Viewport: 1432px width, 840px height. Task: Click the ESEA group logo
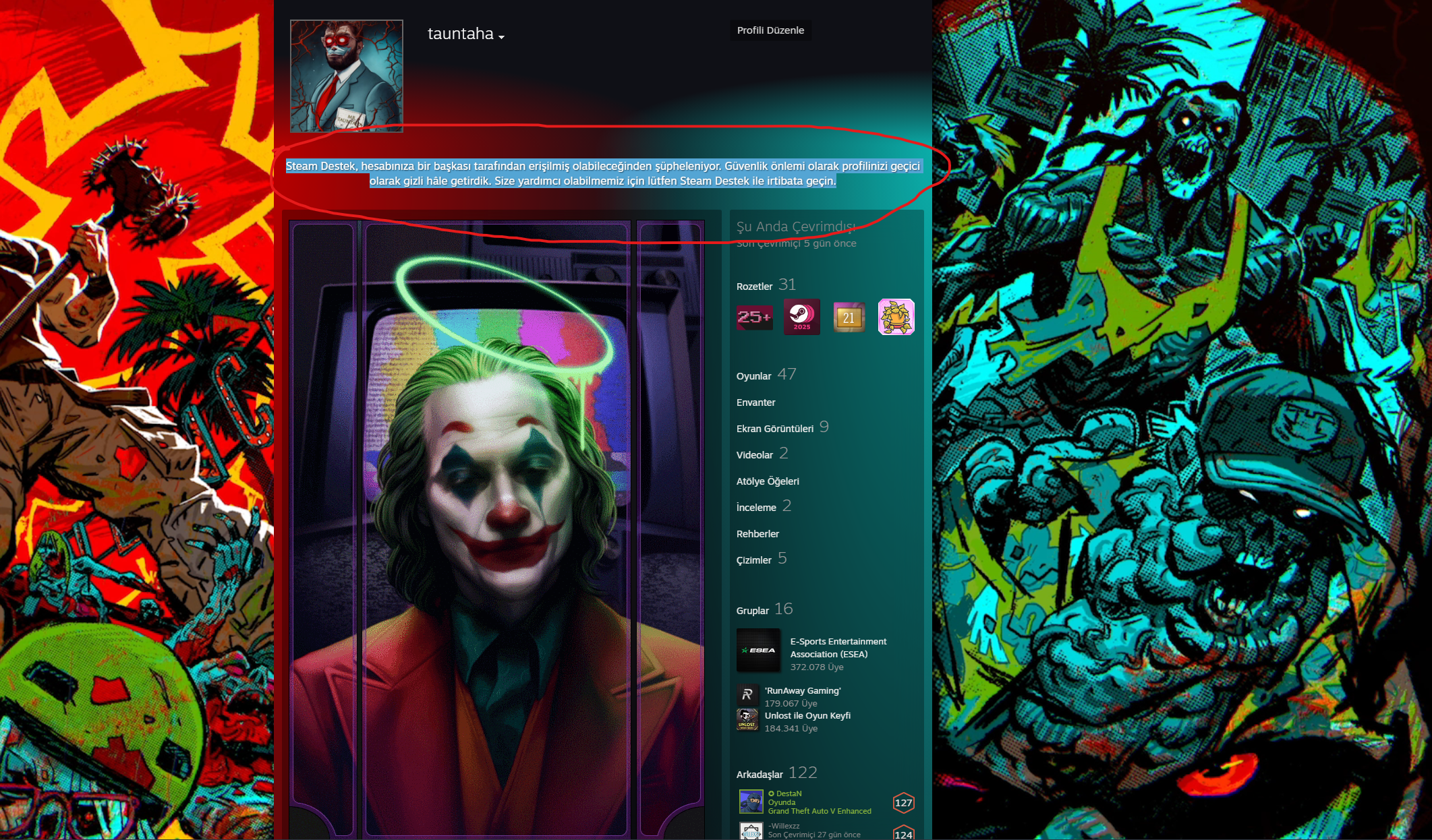758,651
